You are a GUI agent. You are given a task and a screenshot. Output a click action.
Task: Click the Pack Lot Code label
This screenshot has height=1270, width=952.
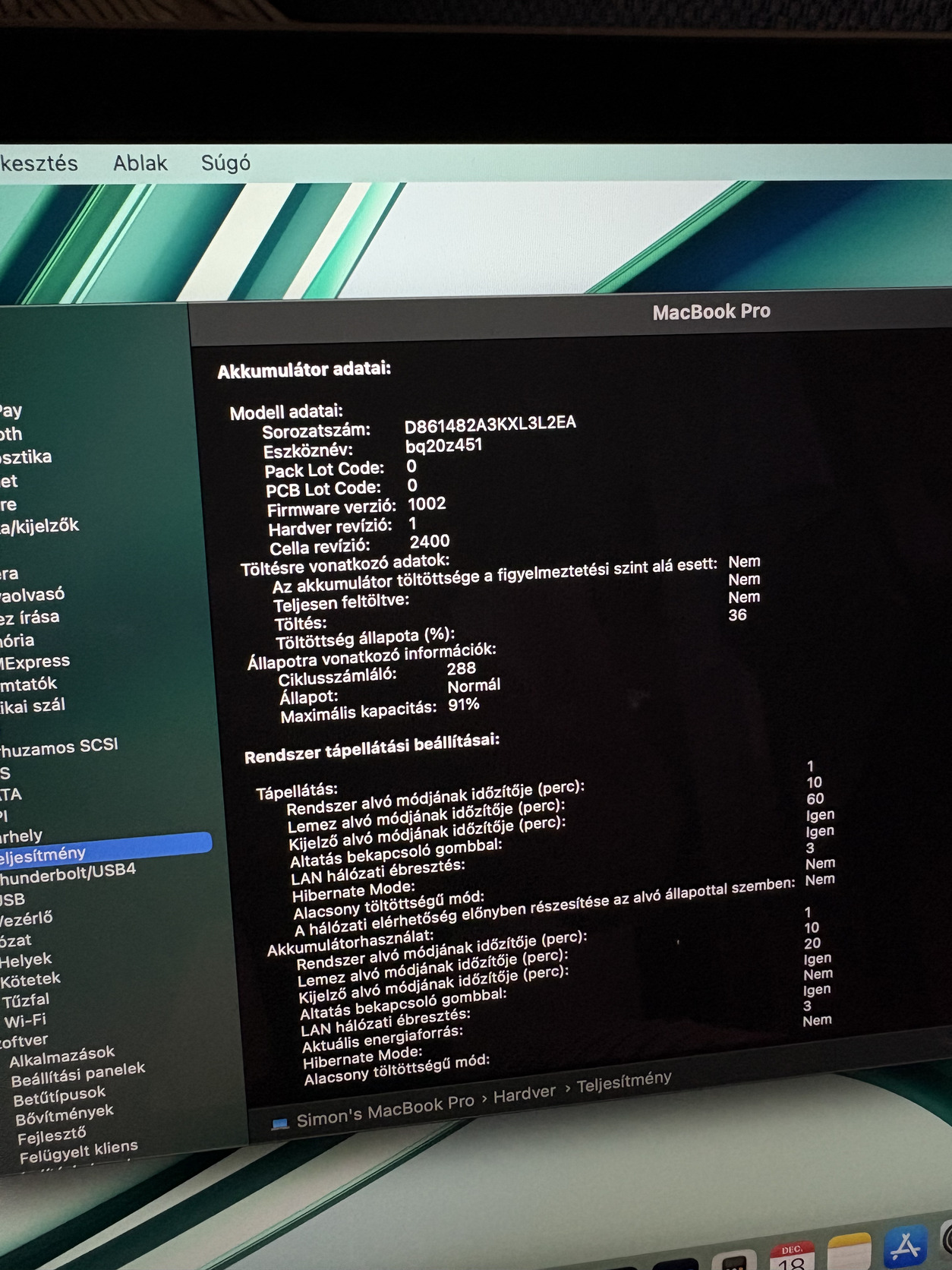pos(324,469)
